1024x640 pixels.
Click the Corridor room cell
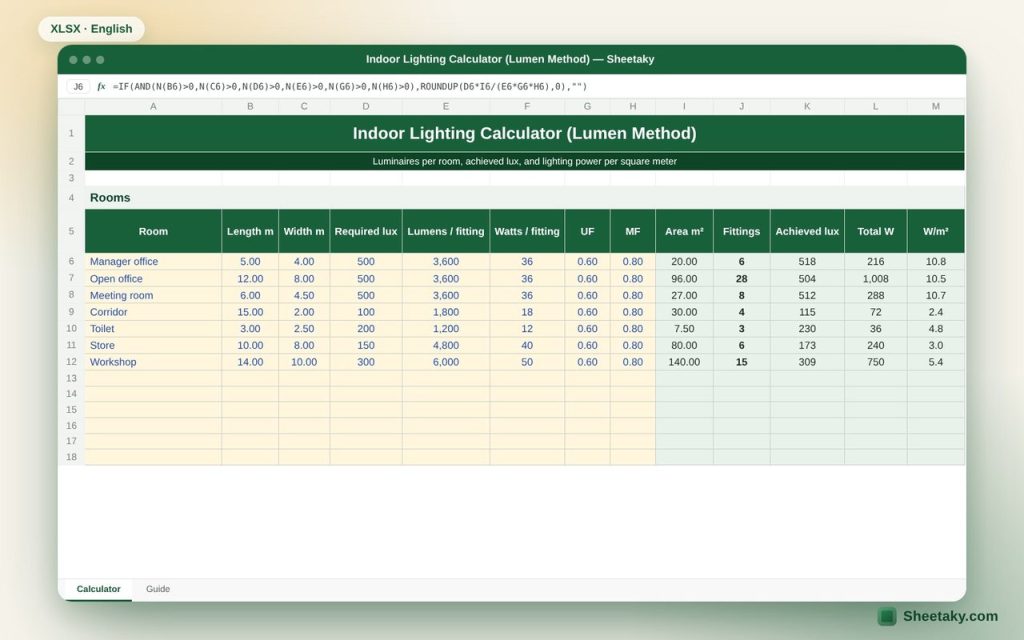point(153,312)
